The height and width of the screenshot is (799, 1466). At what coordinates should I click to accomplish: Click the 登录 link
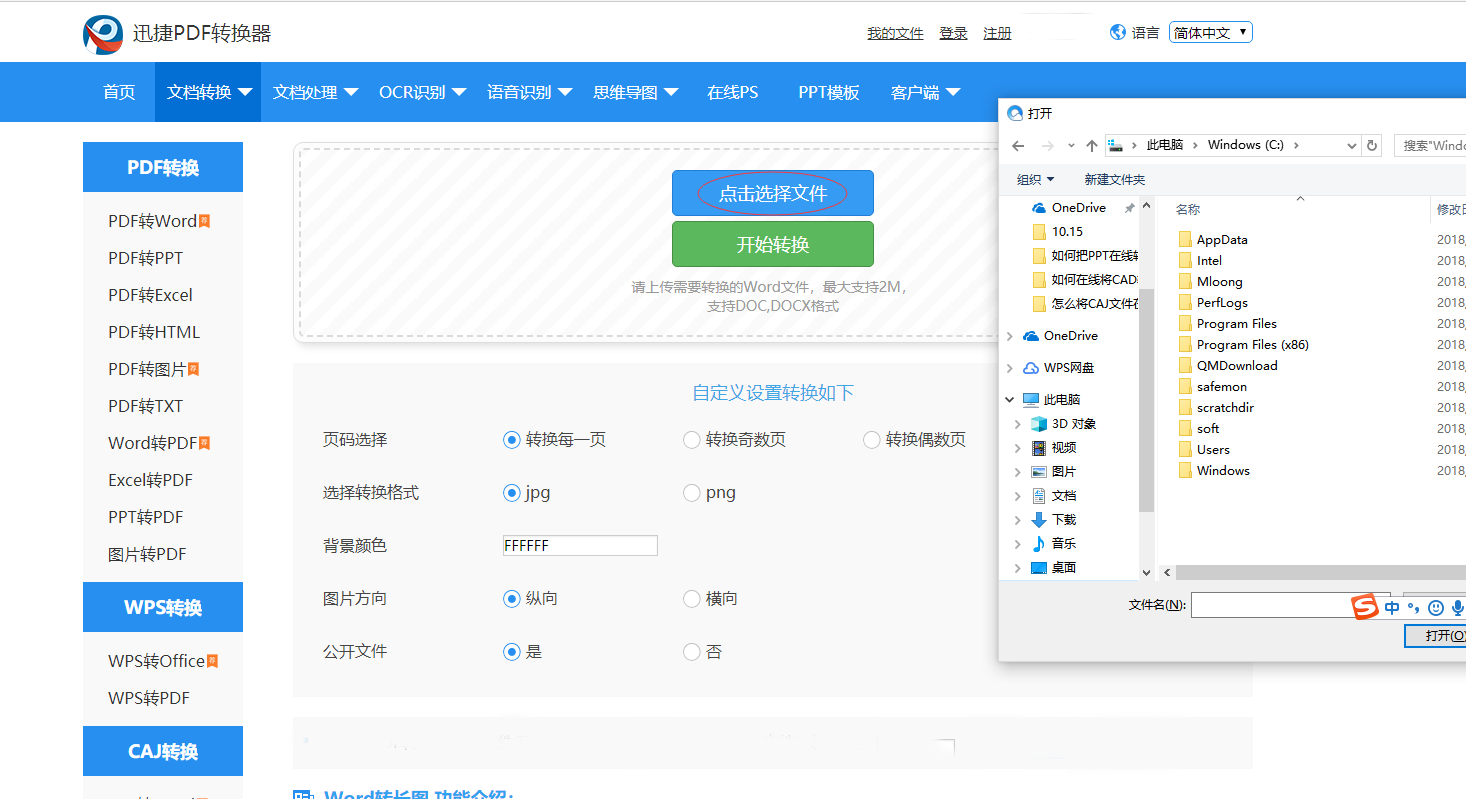click(953, 33)
